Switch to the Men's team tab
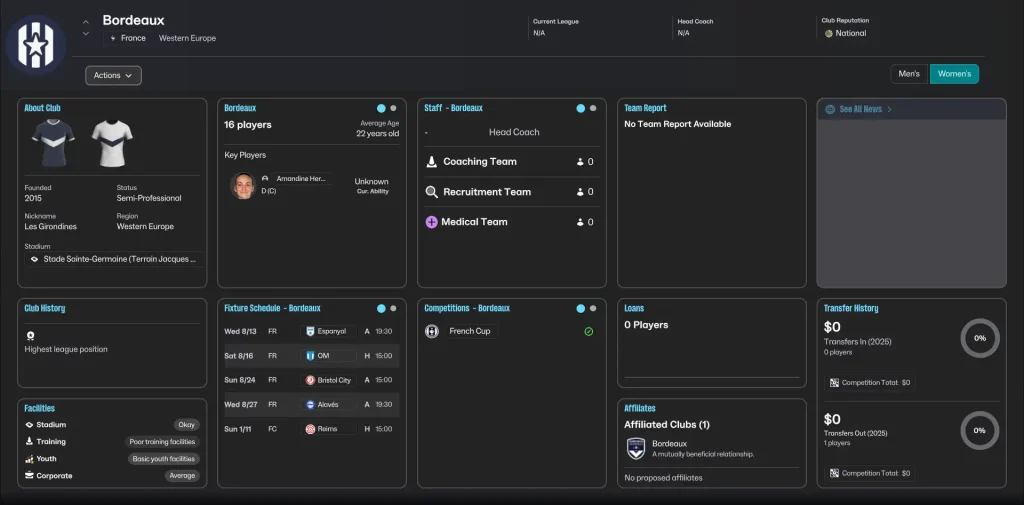The height and width of the screenshot is (505, 1024). [x=909, y=74]
